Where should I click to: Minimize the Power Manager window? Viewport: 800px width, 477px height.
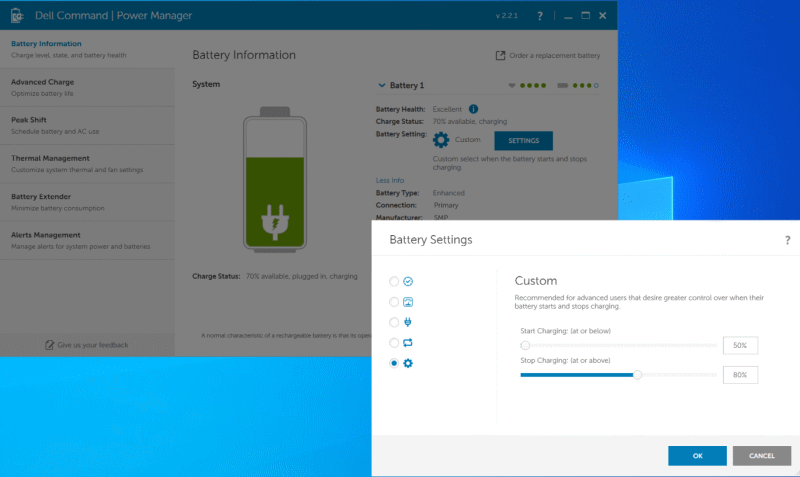pos(568,16)
